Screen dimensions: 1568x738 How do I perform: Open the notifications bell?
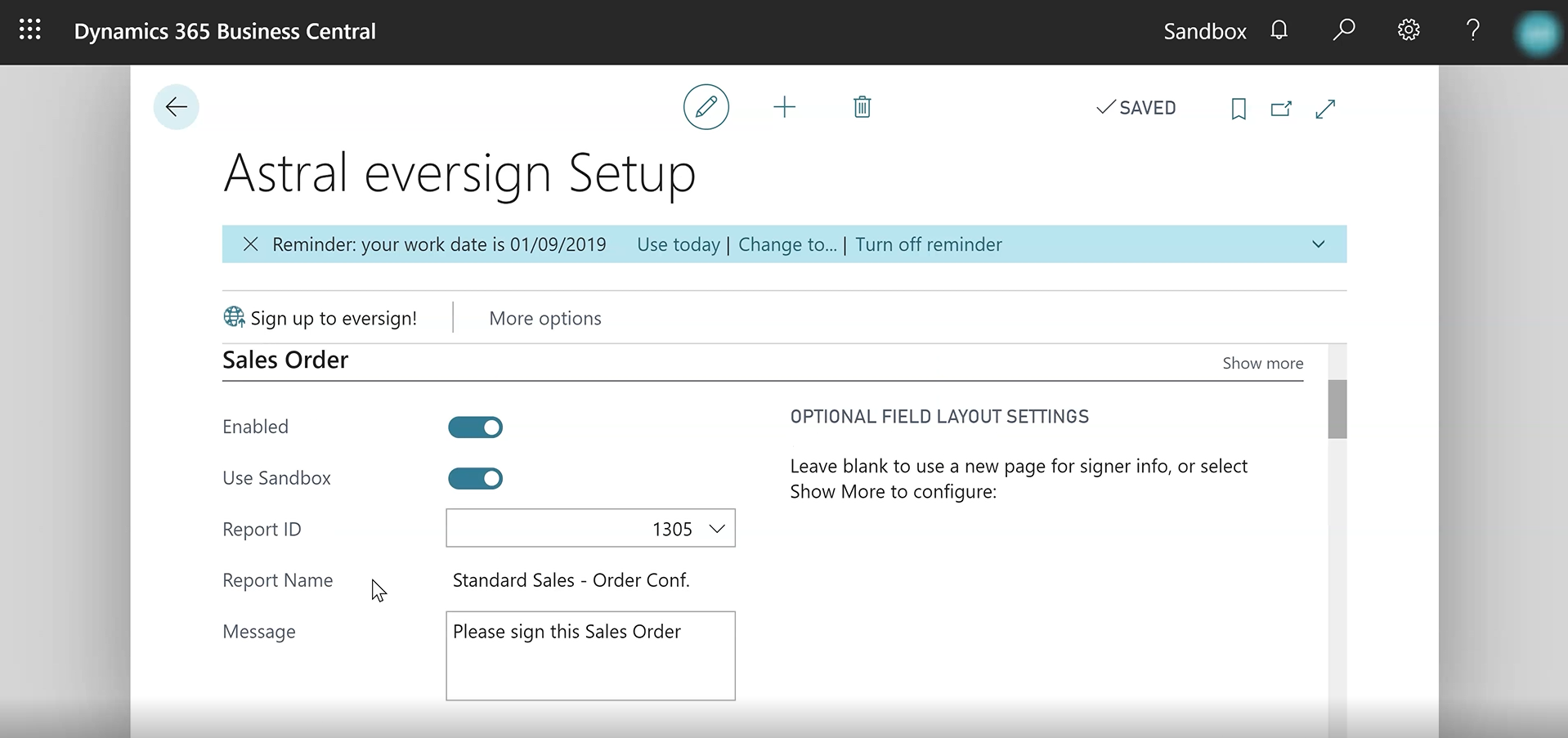1279,31
